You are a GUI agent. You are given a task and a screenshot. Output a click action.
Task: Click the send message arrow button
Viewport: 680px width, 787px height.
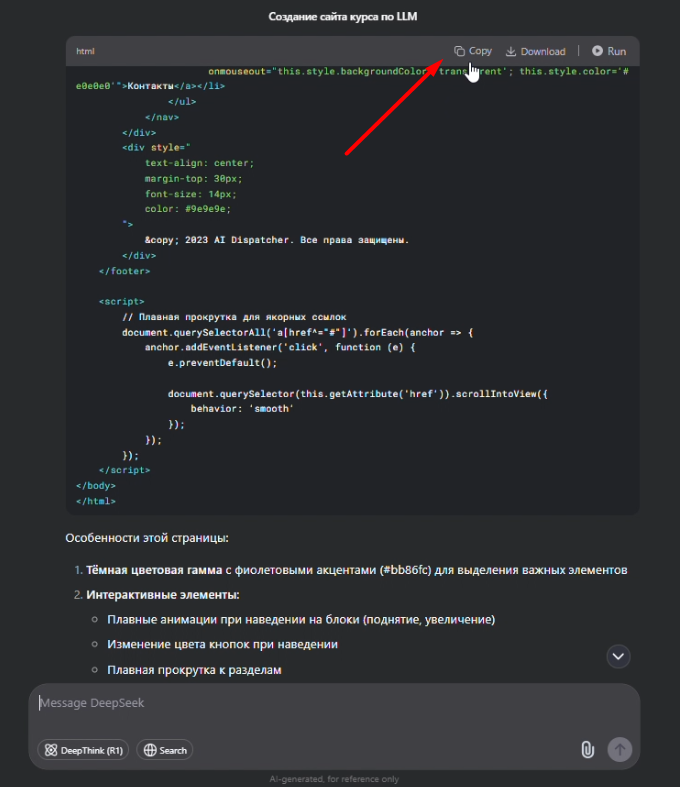pyautogui.click(x=620, y=749)
